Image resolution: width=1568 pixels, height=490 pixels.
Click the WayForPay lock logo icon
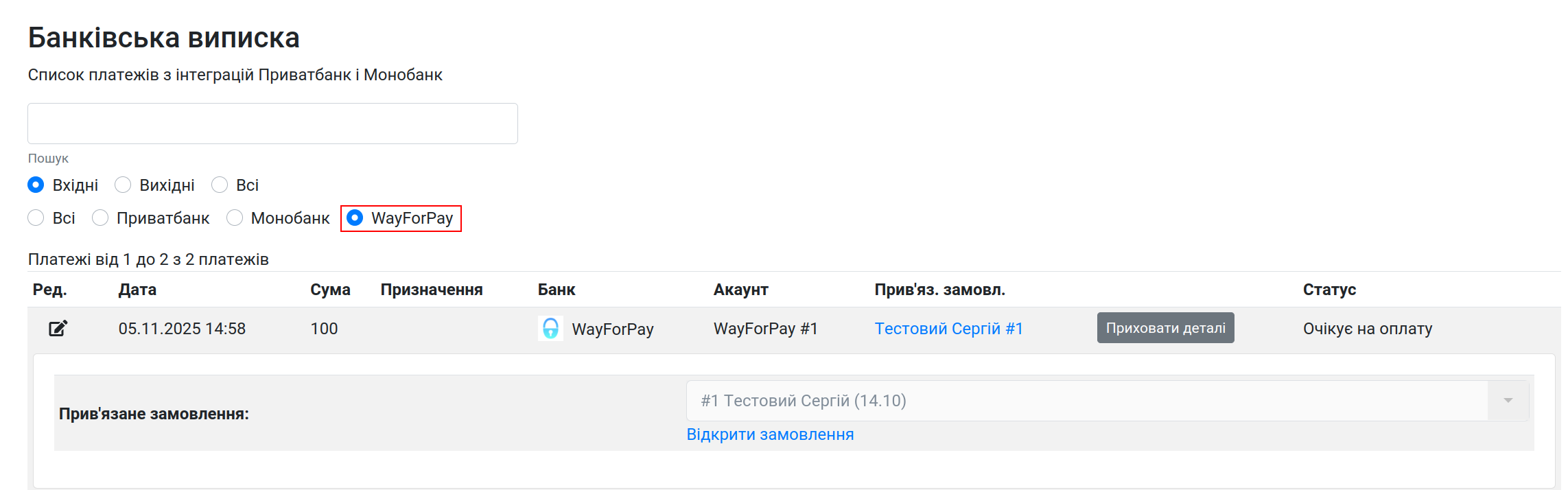point(550,329)
